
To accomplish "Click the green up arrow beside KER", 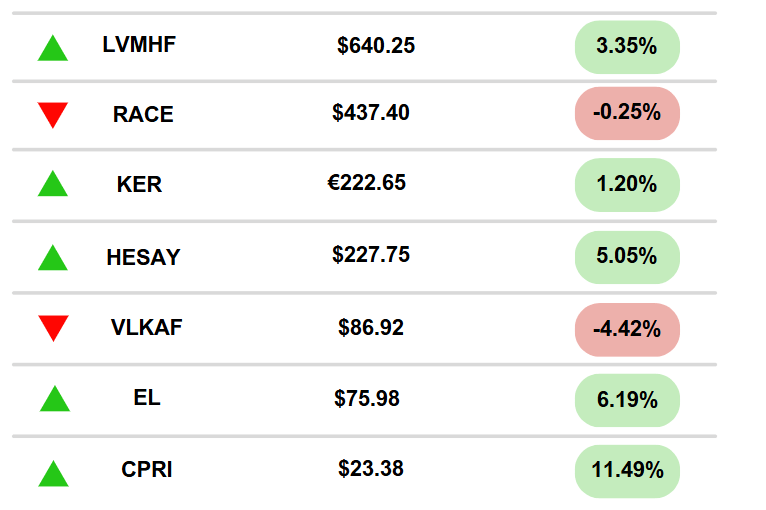I will 53,184.
